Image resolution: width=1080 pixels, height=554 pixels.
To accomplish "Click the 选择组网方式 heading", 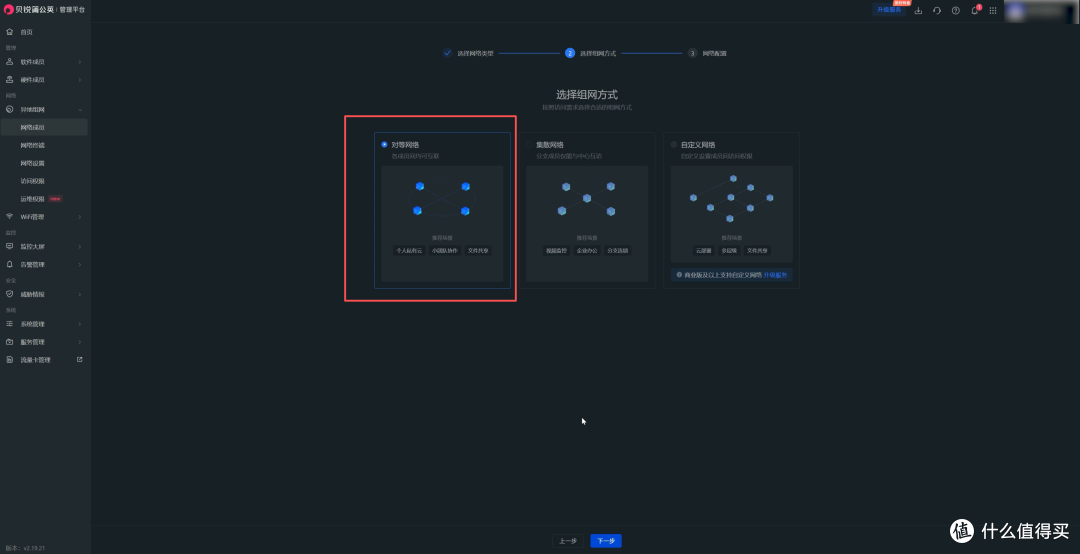I will click(587, 95).
